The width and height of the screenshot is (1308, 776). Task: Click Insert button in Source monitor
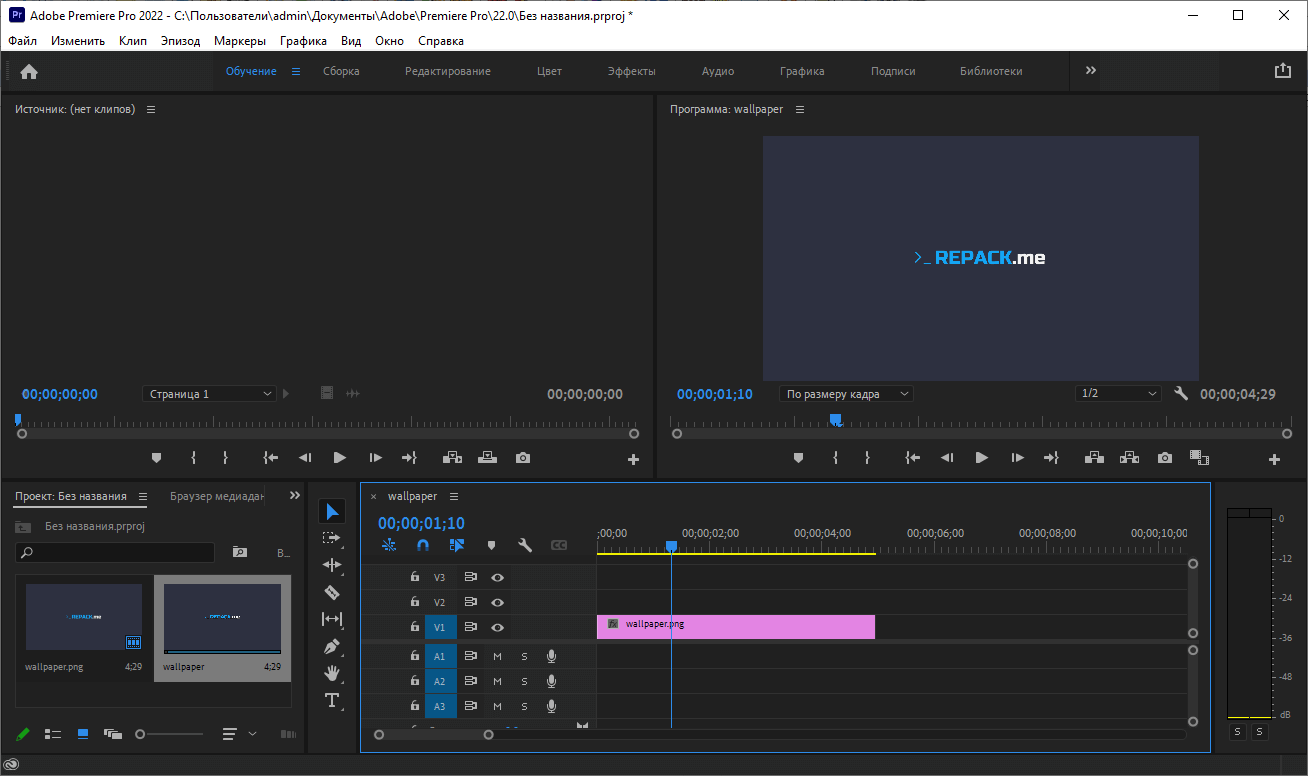coord(452,458)
